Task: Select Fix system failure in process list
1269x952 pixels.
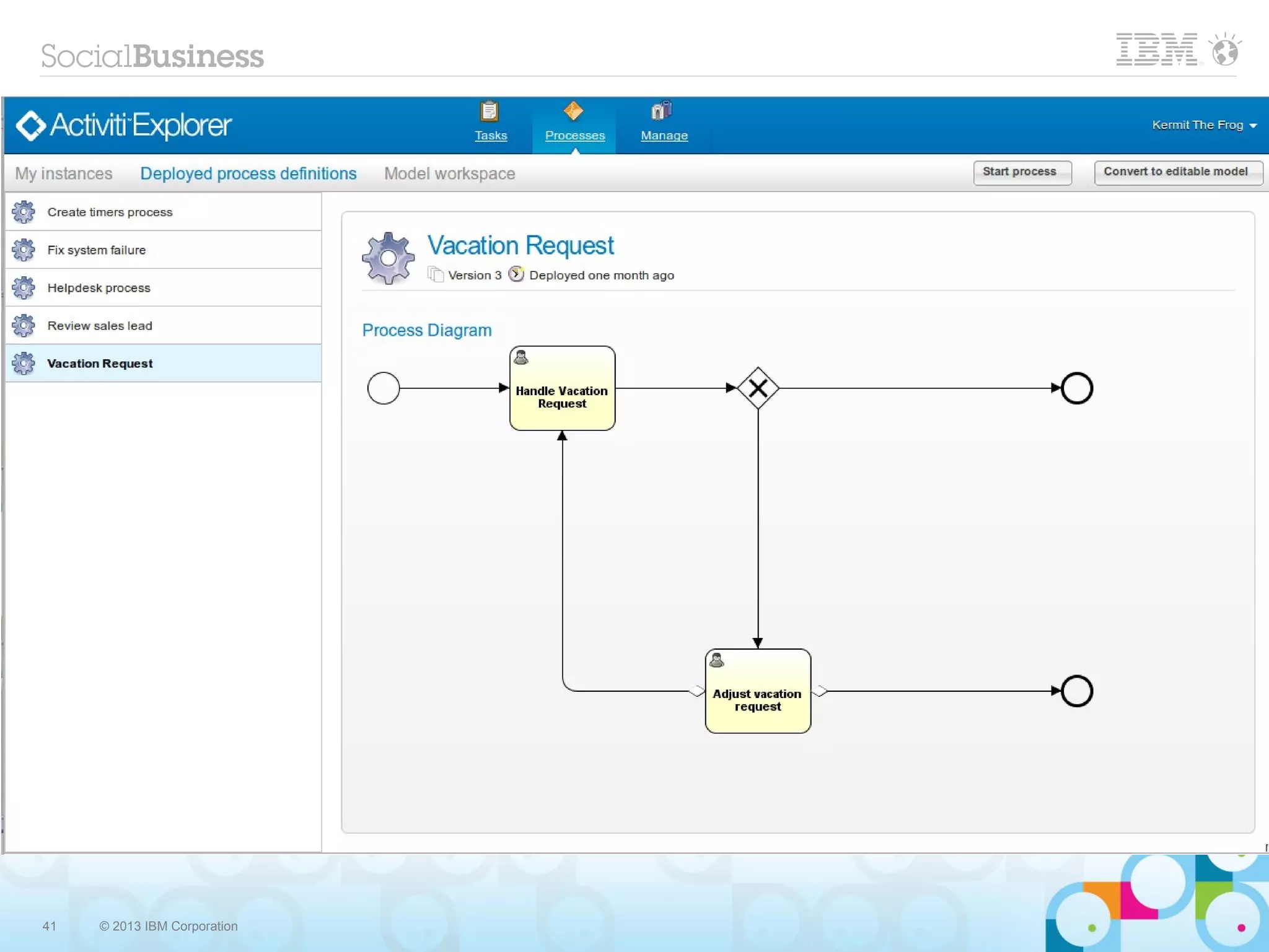Action: [97, 250]
